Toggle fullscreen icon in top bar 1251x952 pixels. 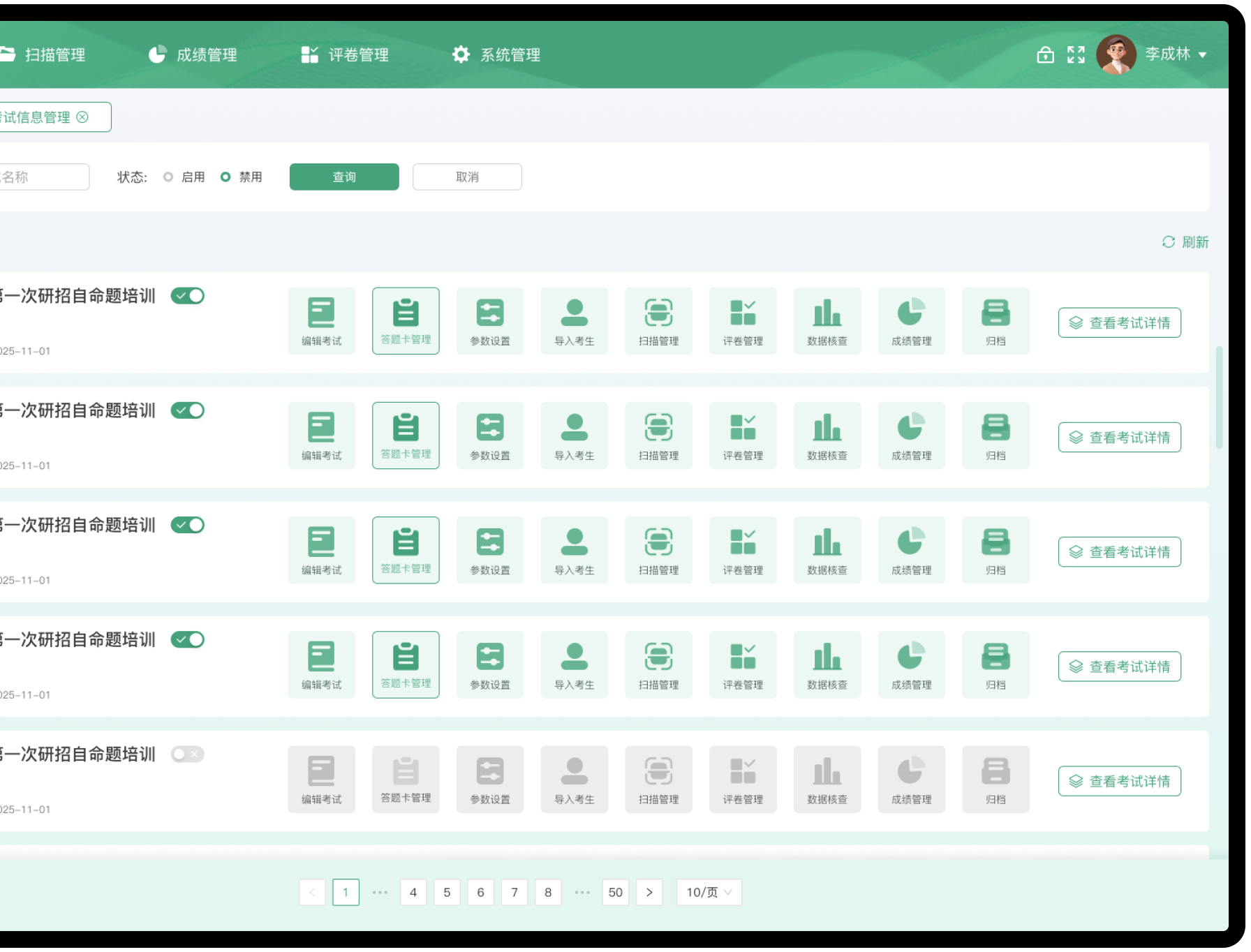1076,54
